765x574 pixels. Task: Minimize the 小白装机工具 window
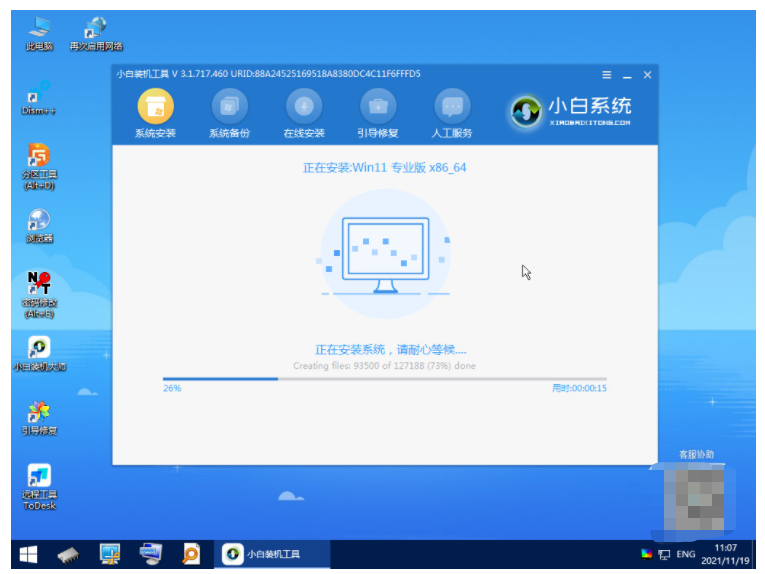627,76
